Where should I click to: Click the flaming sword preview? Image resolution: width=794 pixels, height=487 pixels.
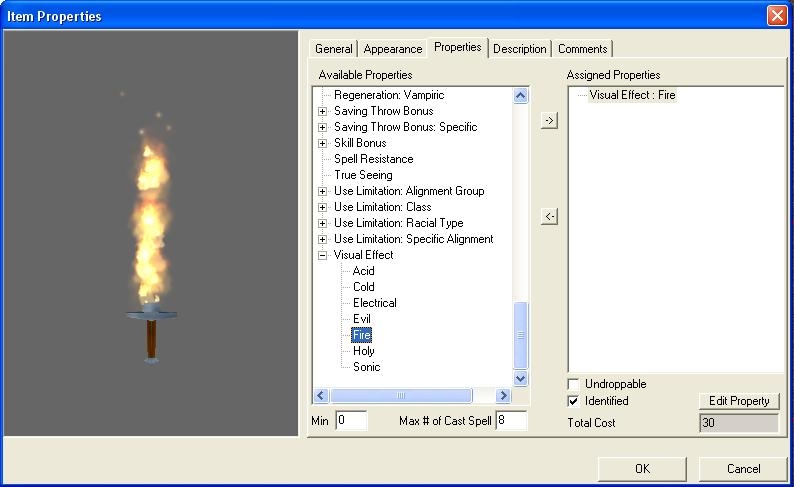152,240
